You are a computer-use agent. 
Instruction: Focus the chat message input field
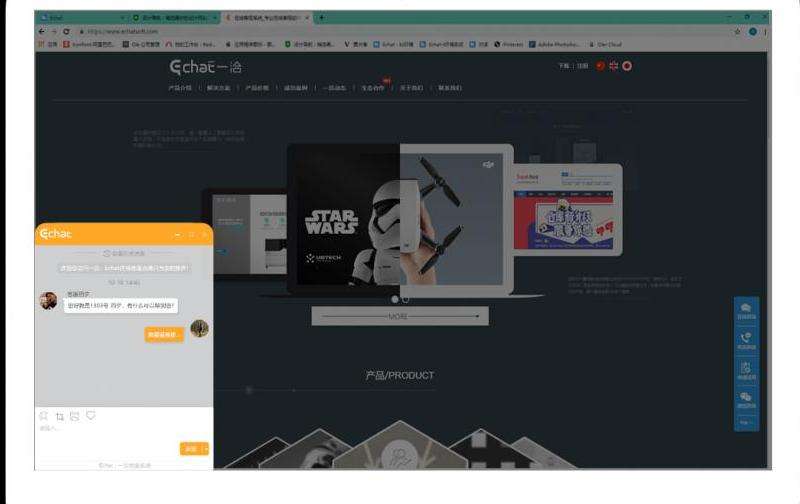click(x=124, y=433)
